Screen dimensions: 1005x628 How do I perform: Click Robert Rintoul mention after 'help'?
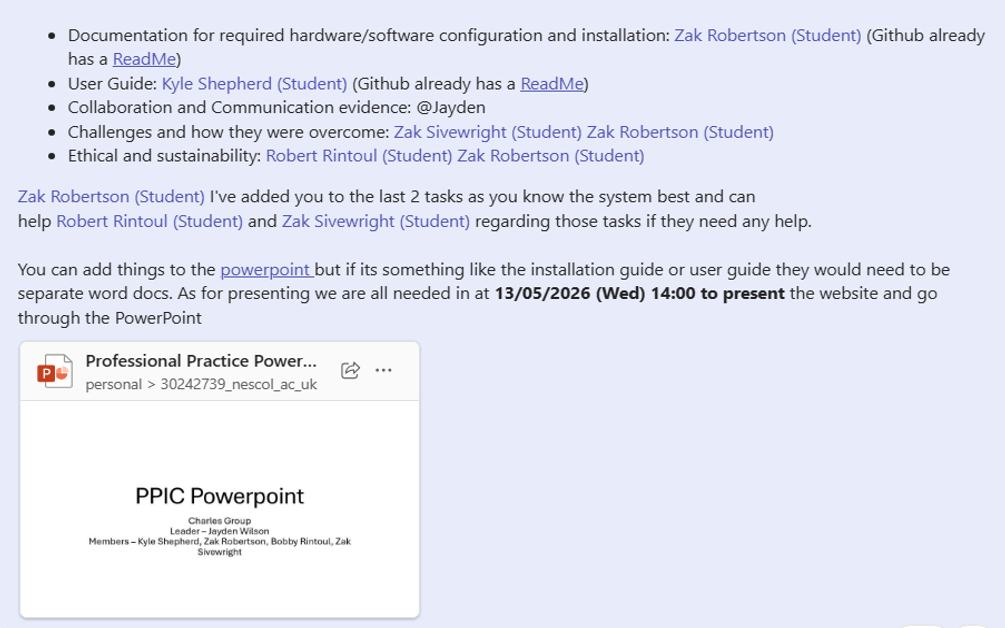tap(149, 221)
